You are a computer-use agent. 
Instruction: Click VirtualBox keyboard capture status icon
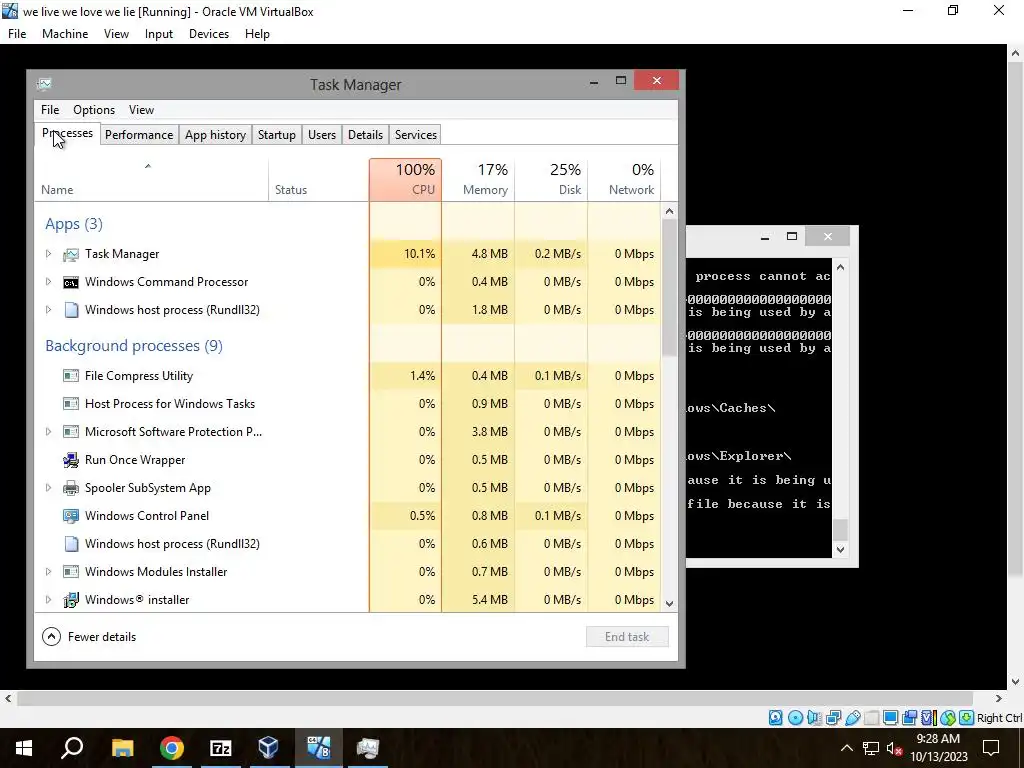(x=967, y=718)
